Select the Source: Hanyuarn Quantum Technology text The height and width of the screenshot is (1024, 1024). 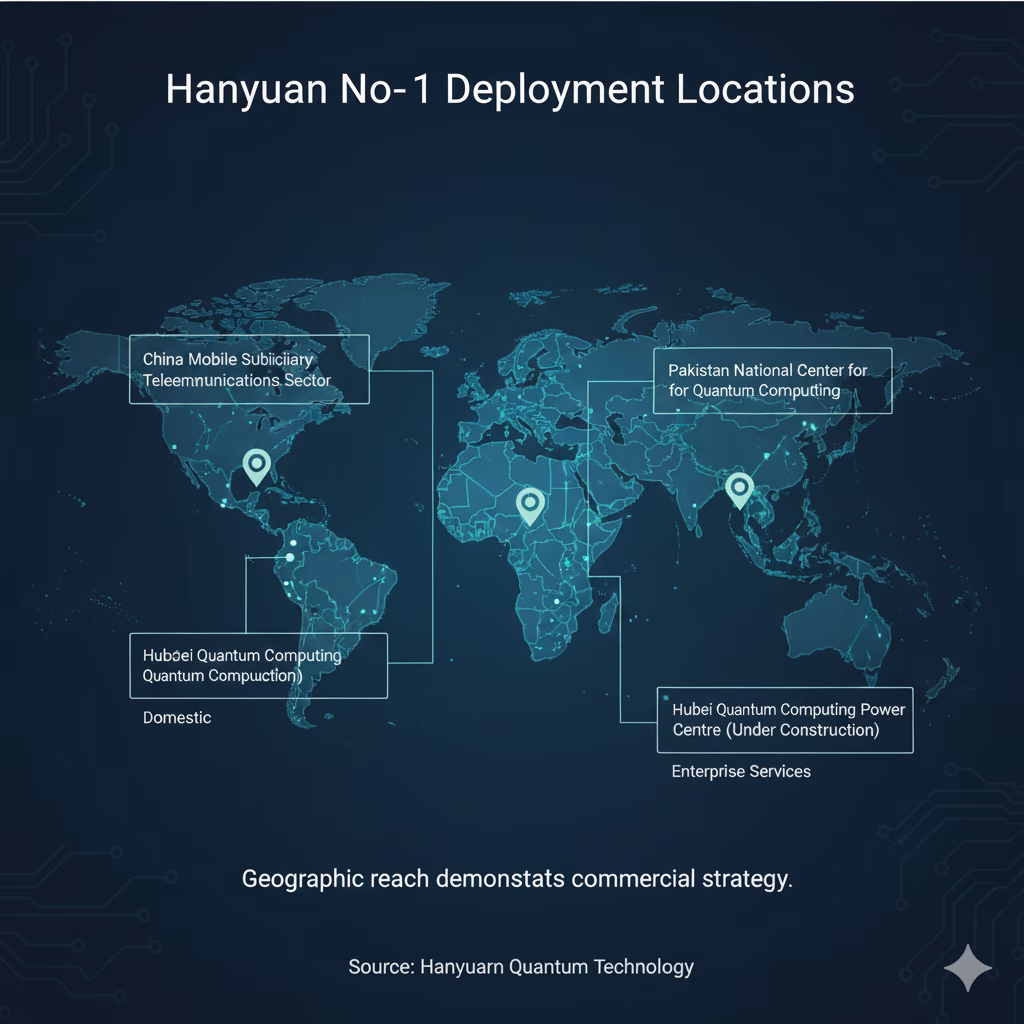point(521,967)
